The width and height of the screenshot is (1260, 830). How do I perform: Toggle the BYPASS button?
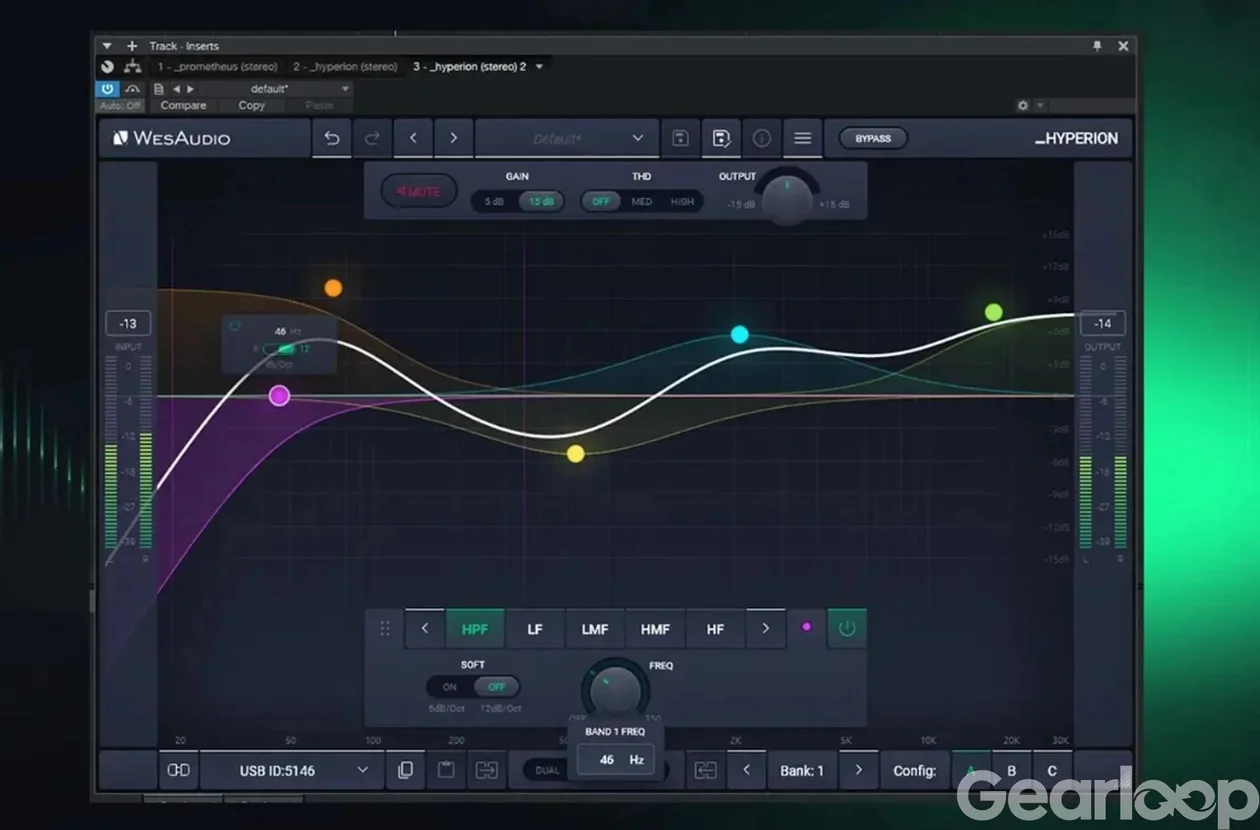point(873,138)
